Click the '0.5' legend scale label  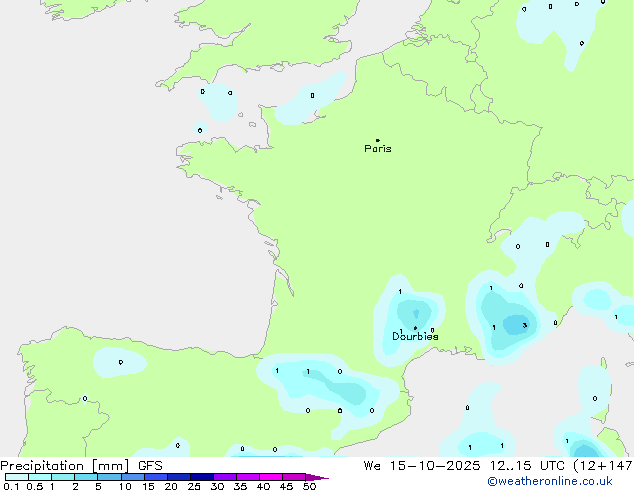(x=35, y=486)
